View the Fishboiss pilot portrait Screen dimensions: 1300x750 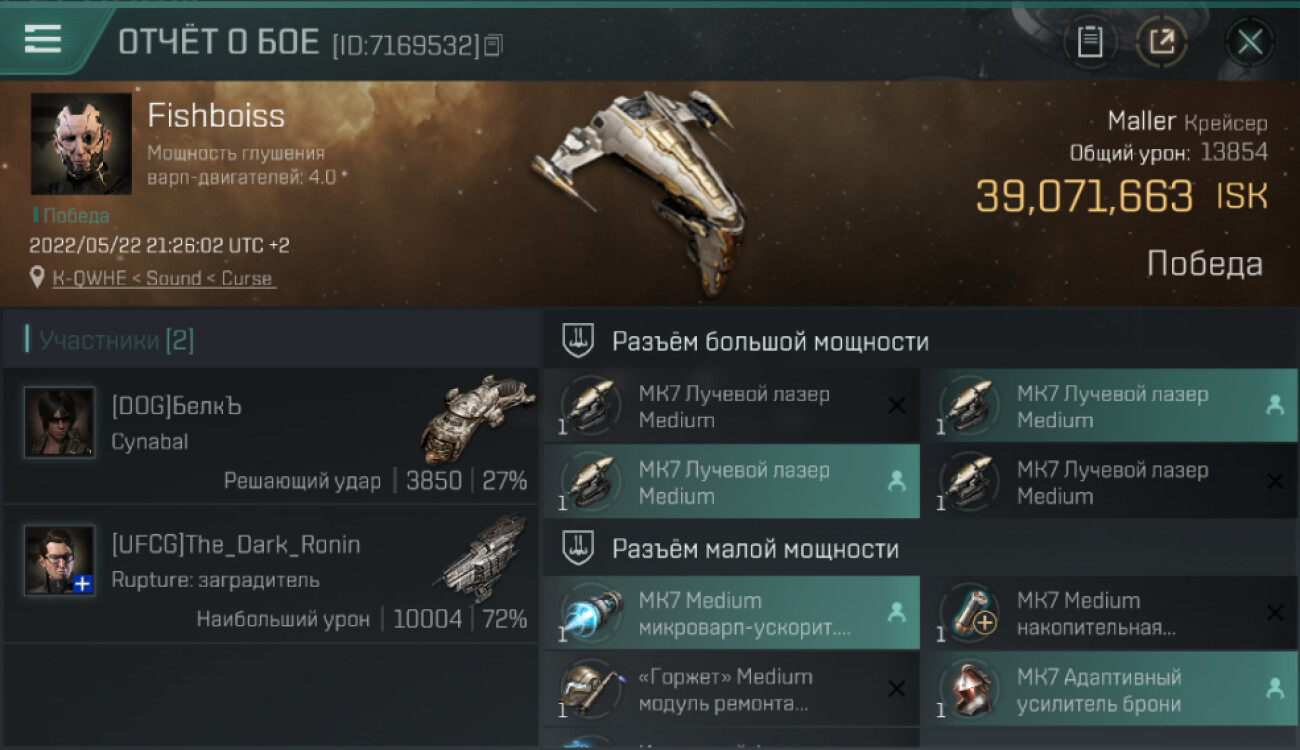point(81,144)
